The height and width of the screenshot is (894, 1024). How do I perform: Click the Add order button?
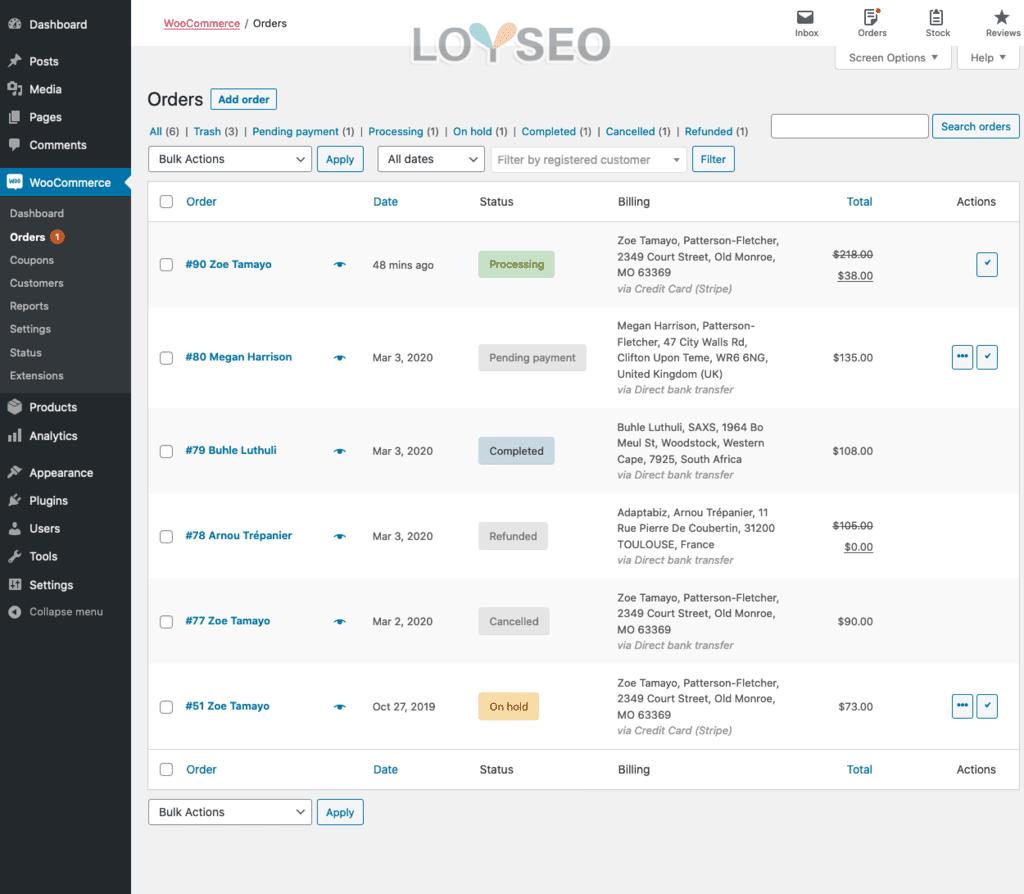(x=243, y=100)
